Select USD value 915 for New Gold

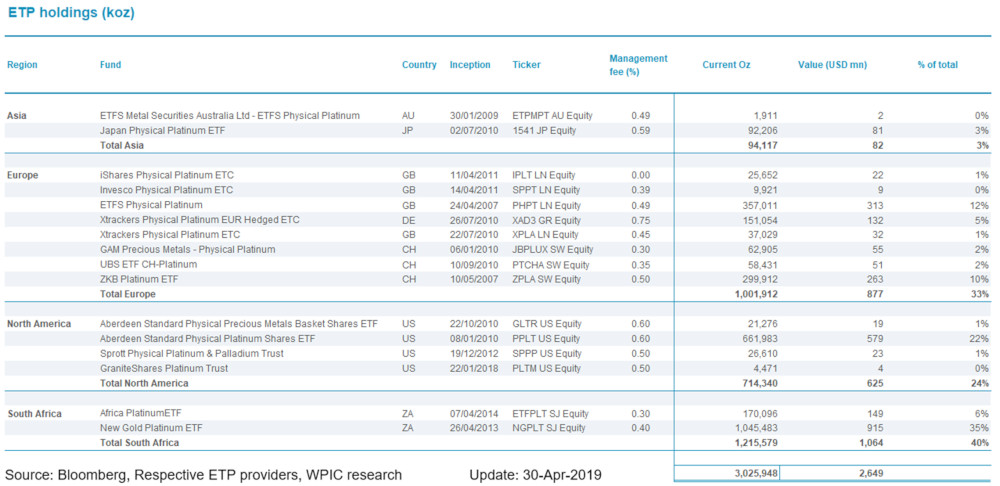(x=875, y=428)
